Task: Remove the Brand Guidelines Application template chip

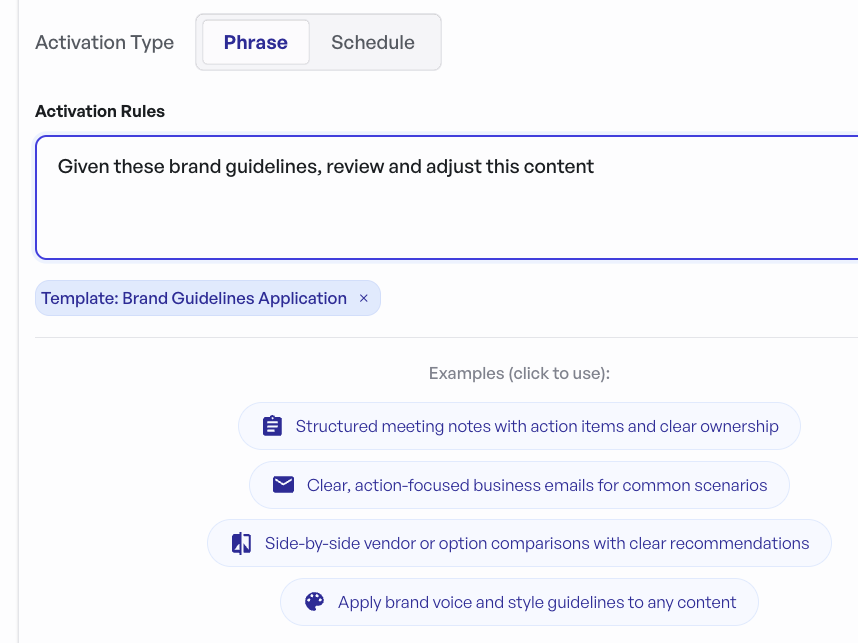Action: pos(364,298)
